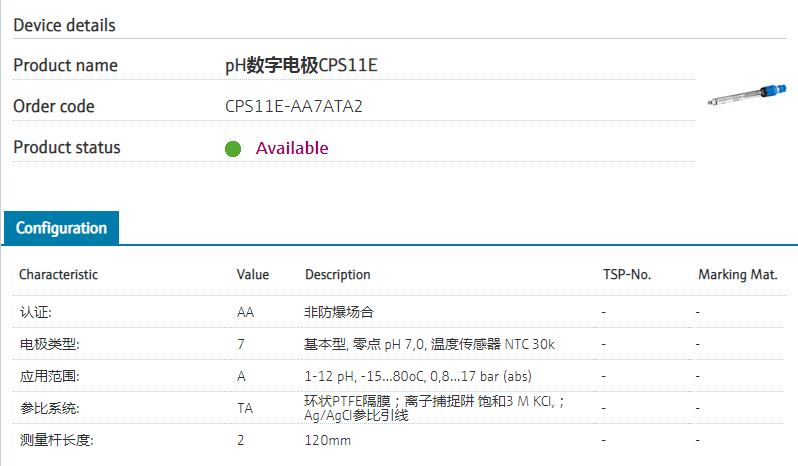Click the 120mm description text
This screenshot has width=798, height=466.
[x=327, y=440]
